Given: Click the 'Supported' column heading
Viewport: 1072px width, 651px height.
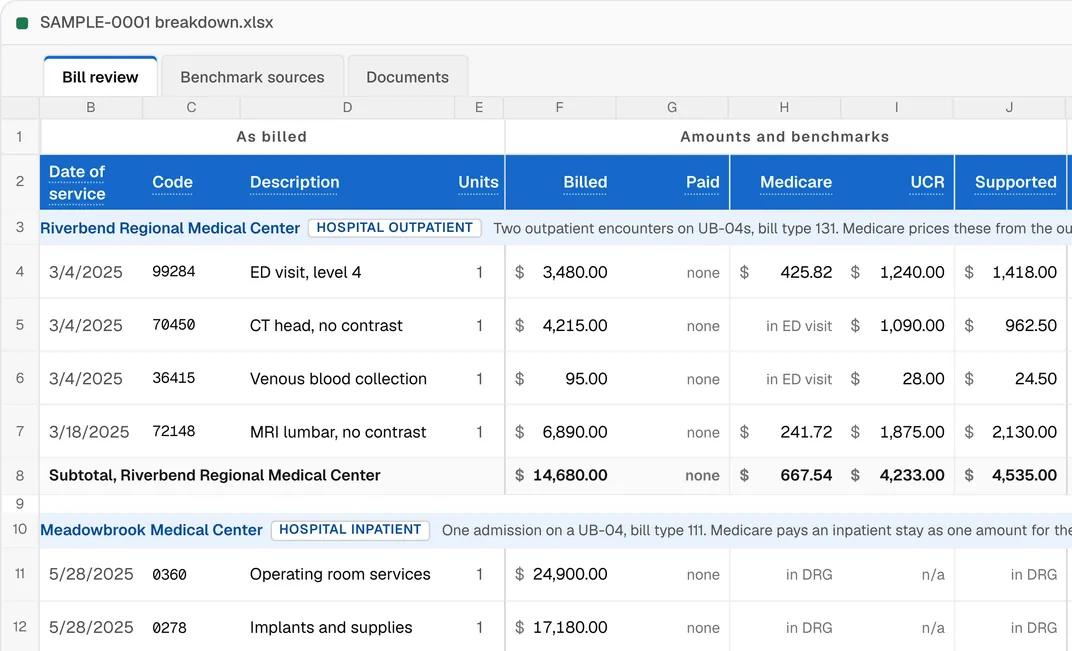Looking at the screenshot, I should (x=1015, y=182).
